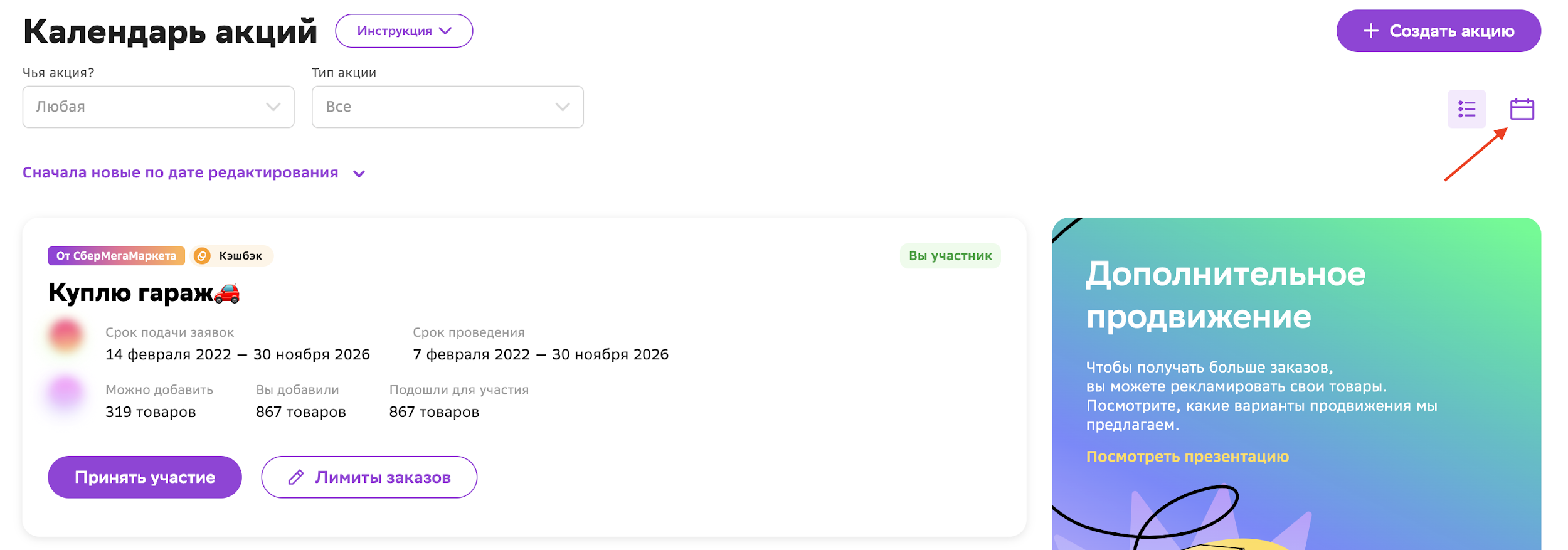
Task: Open the Чья акция dropdown
Action: coord(158,107)
